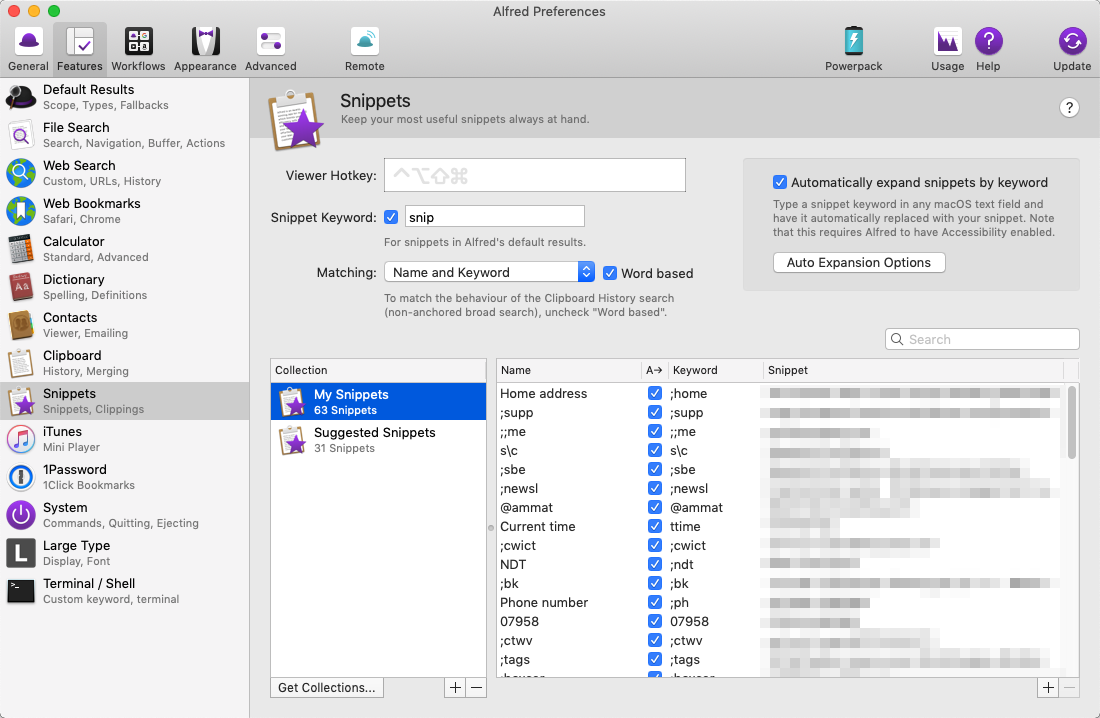Select the iTunes sidebar icon
Screen dimensions: 1100x718
(x=21, y=439)
